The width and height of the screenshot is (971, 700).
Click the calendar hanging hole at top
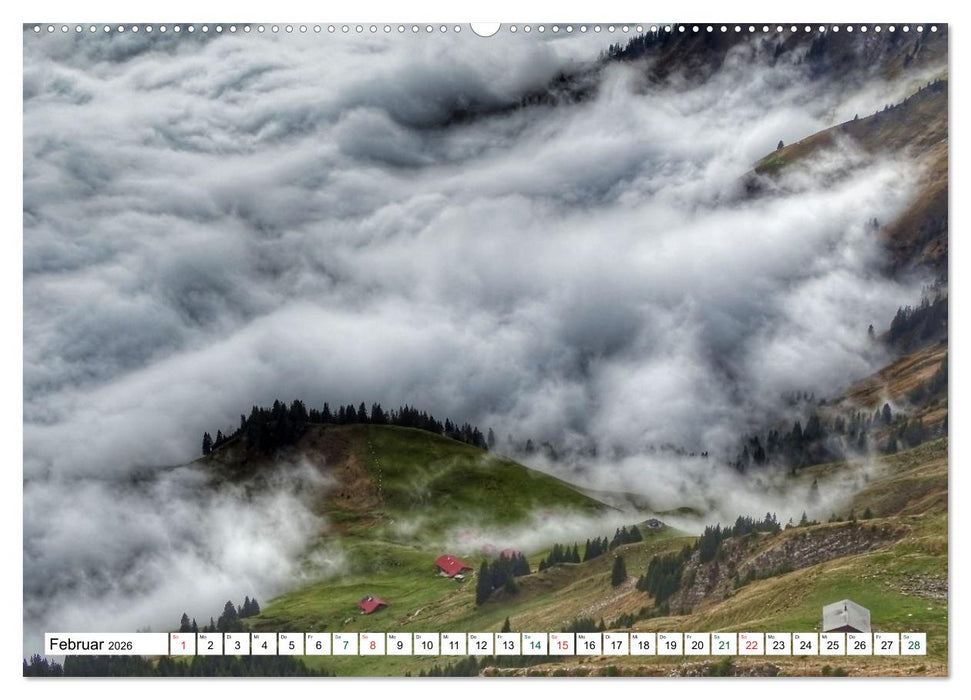[485, 28]
